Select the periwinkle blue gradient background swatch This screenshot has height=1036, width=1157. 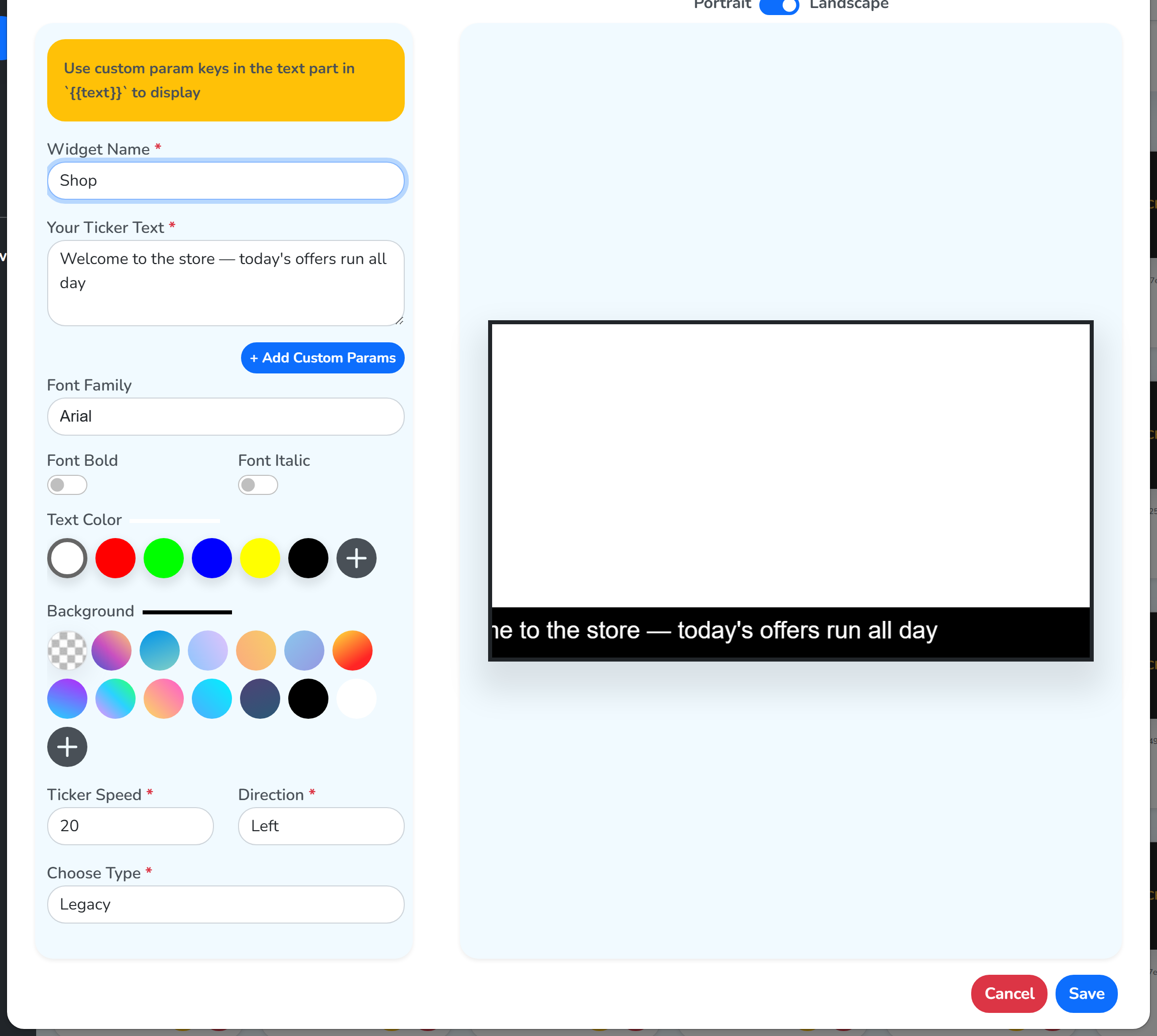tap(305, 651)
